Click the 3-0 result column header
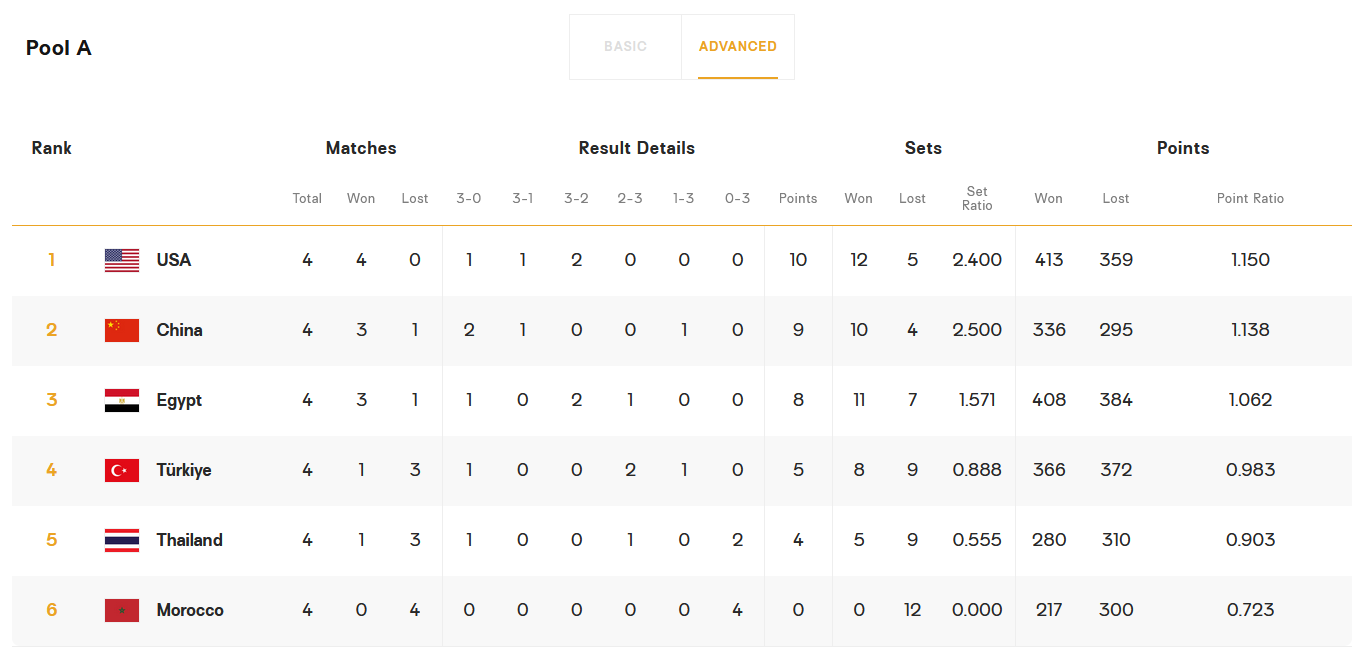The width and height of the screenshot is (1372, 669). [469, 198]
